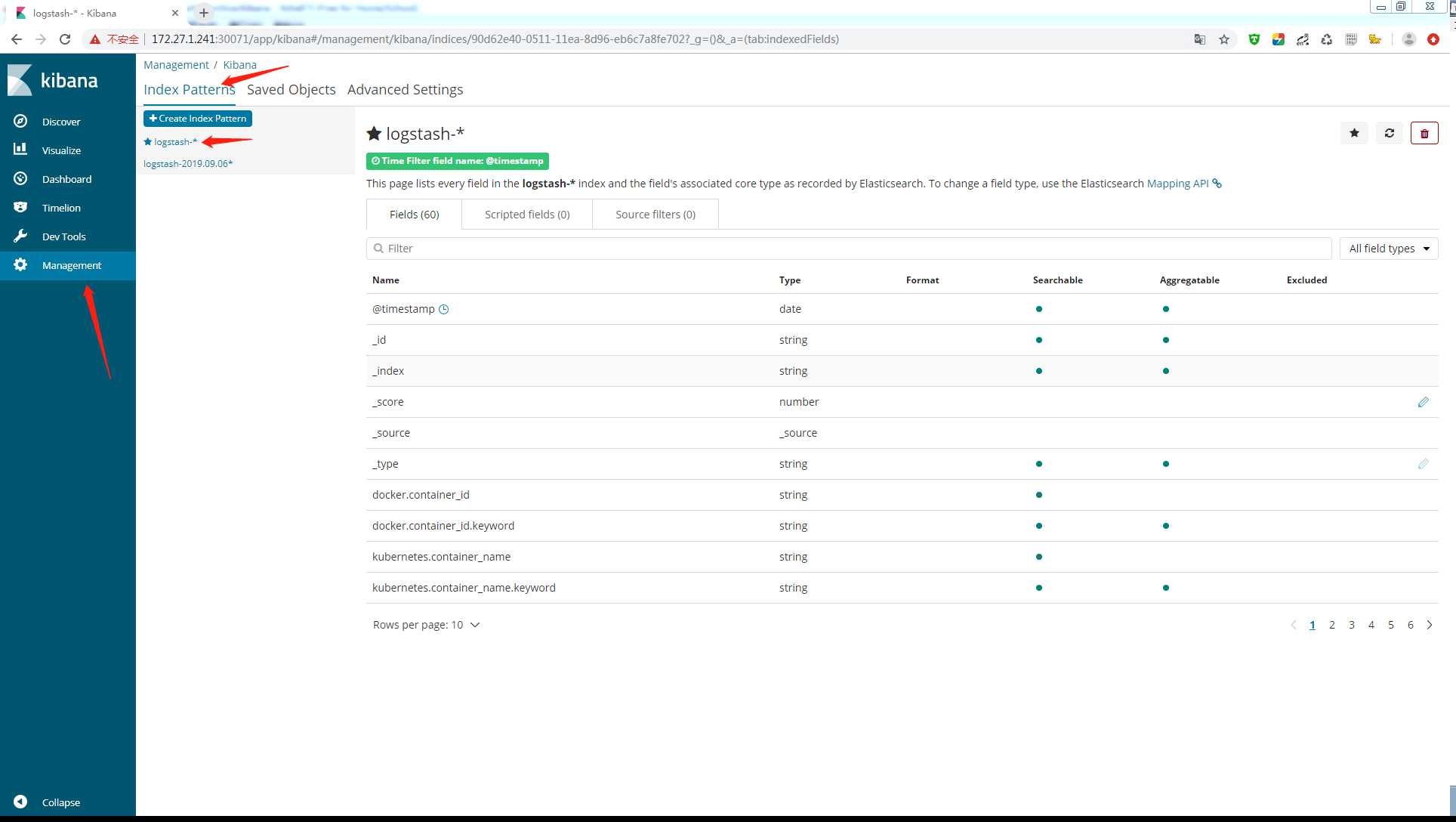Click the Kibana logo
1456x822 pixels.
coord(53,80)
